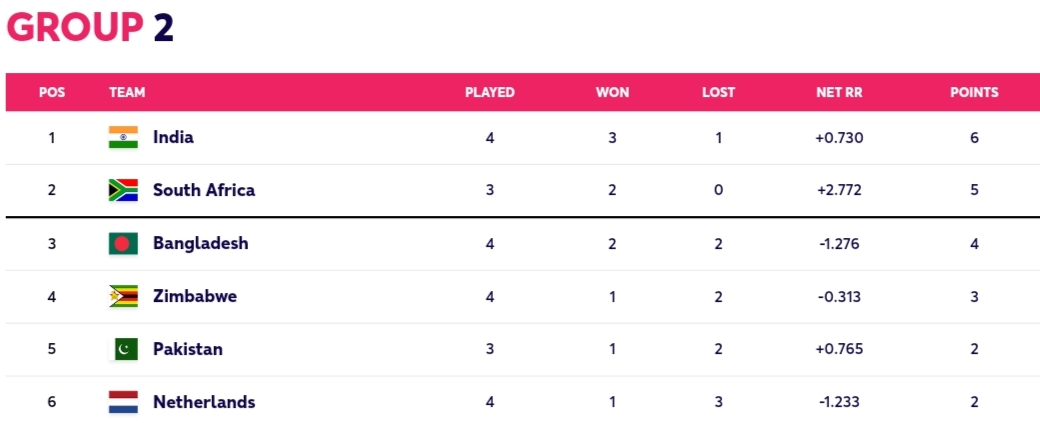This screenshot has height=423, width=1040.
Task: Select the Bangladesh flag icon
Action: tap(123, 243)
